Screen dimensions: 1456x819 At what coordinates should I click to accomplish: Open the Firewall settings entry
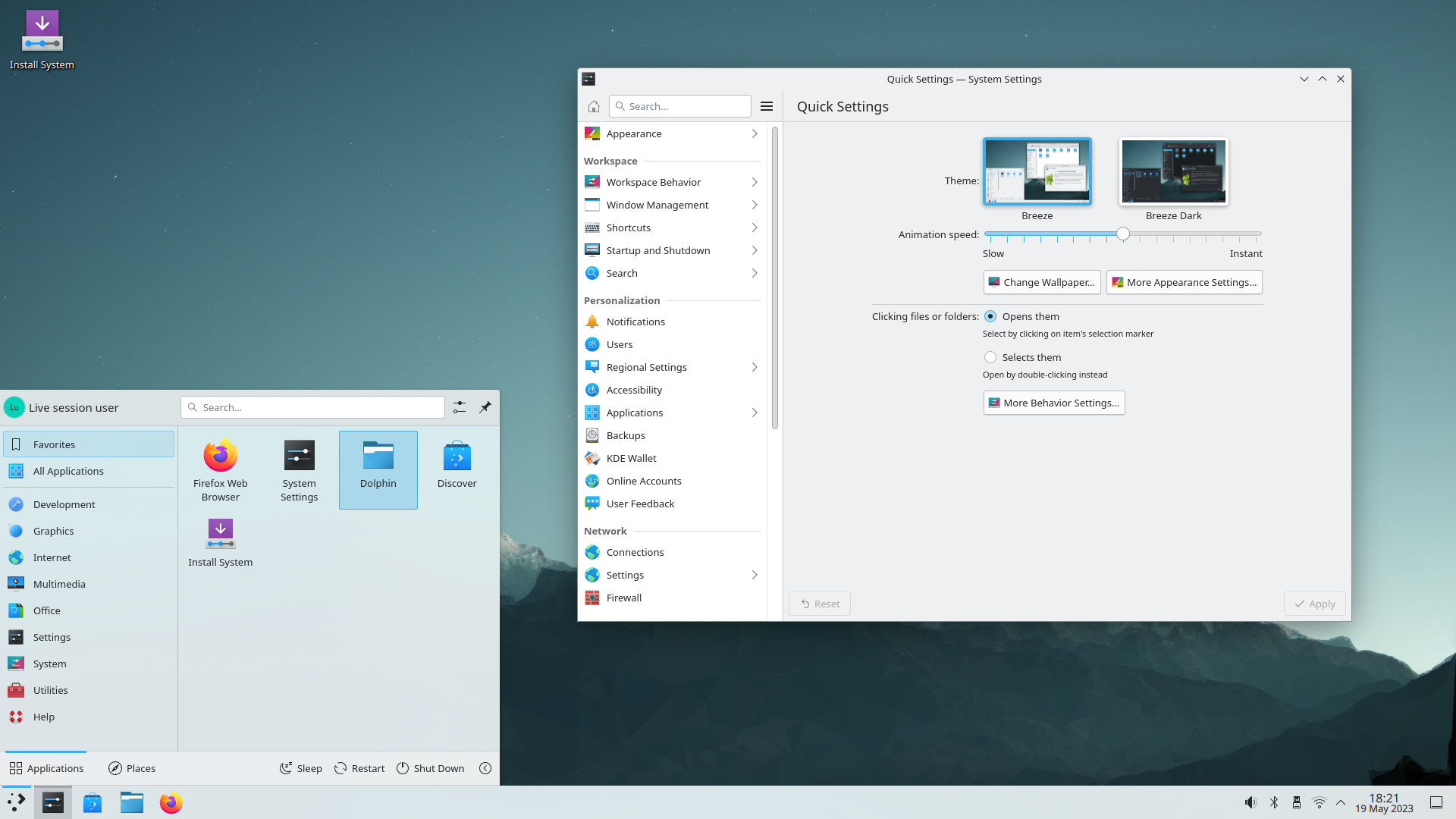click(x=672, y=598)
